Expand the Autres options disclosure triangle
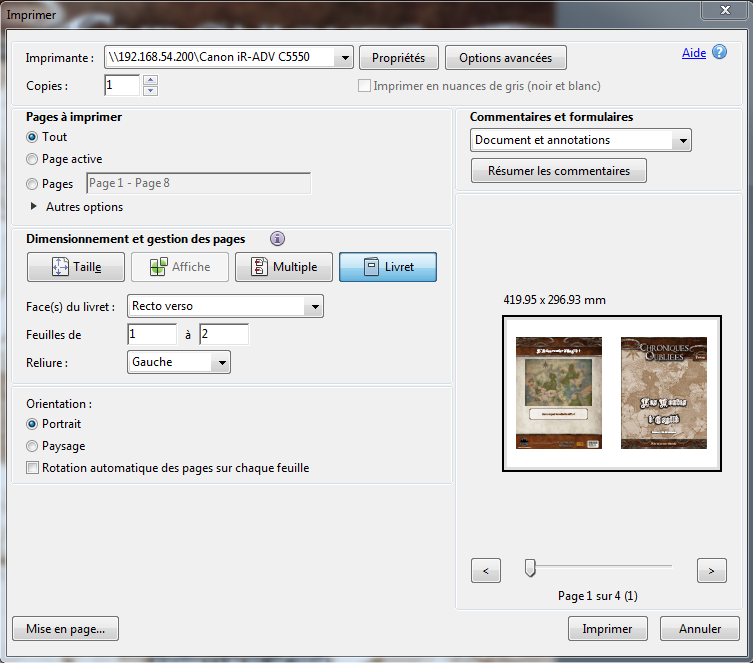Screen dimensions: 753x663 pos(34,207)
